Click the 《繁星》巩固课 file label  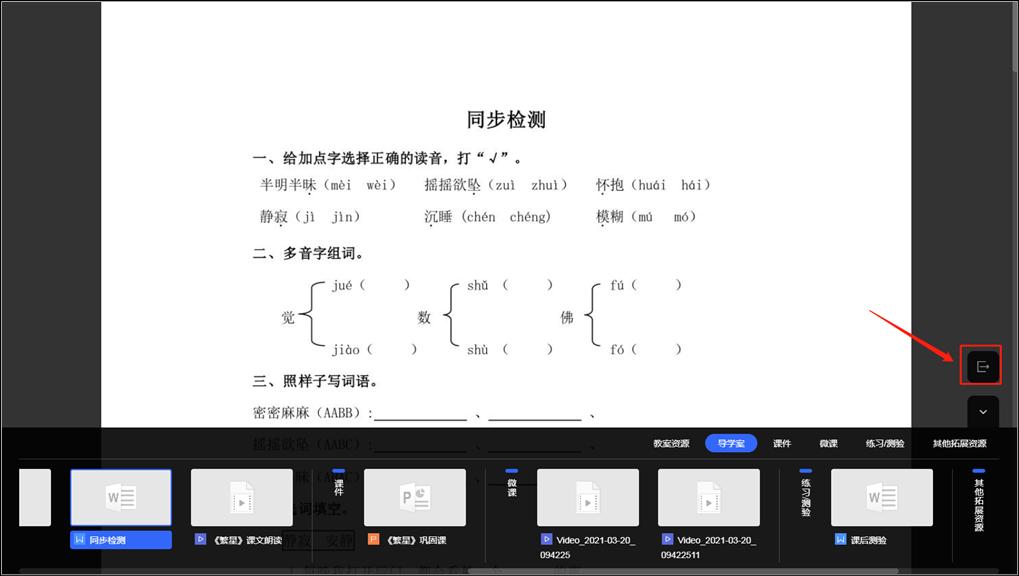click(417, 540)
